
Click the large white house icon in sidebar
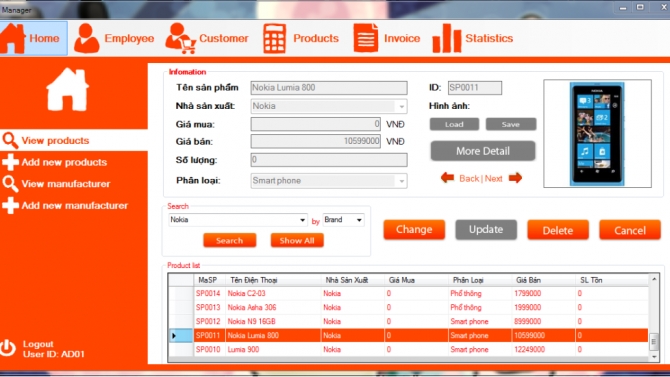pyautogui.click(x=68, y=90)
